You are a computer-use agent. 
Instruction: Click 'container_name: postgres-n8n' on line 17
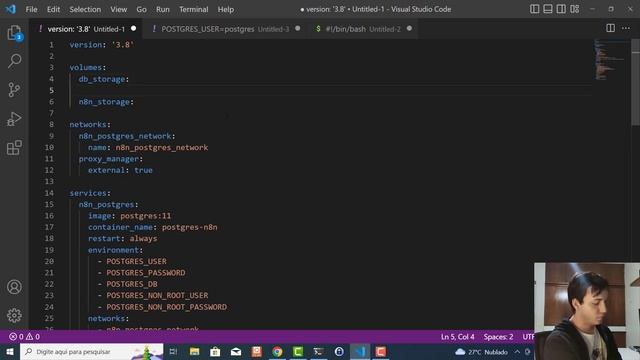tap(153, 227)
